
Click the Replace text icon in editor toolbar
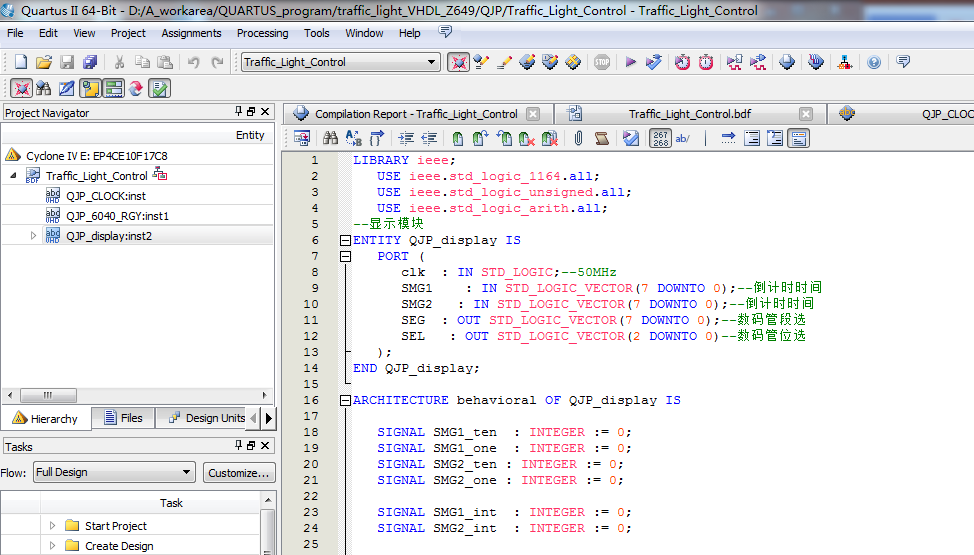(353, 138)
